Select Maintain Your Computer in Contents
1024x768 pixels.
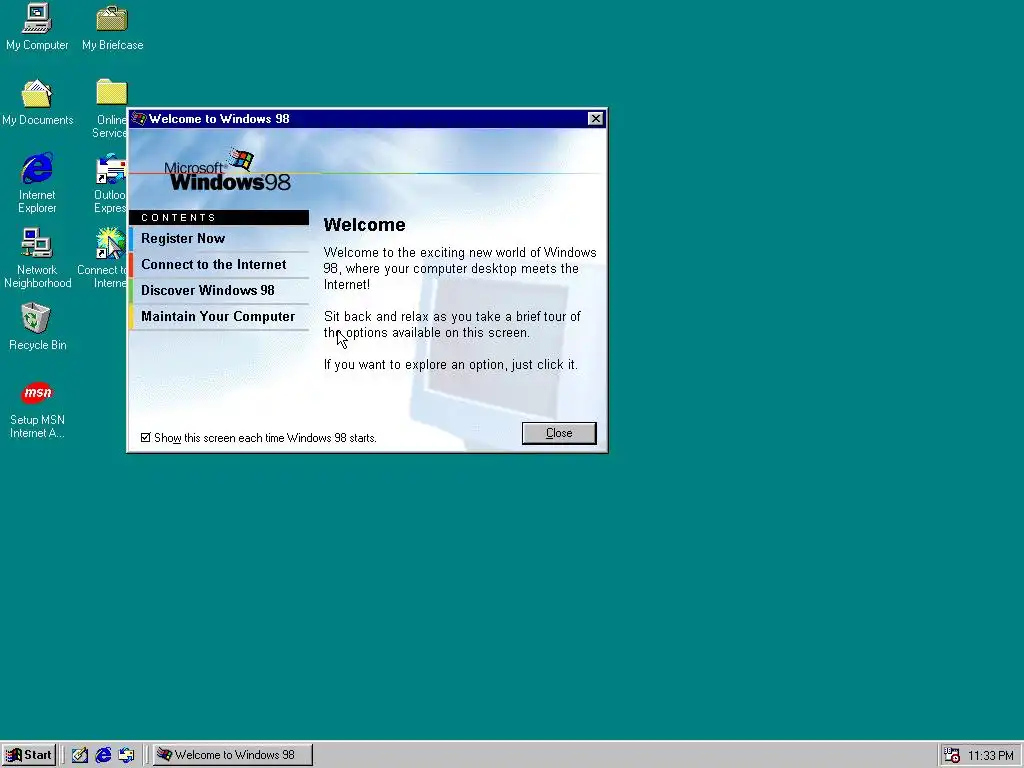coord(219,317)
